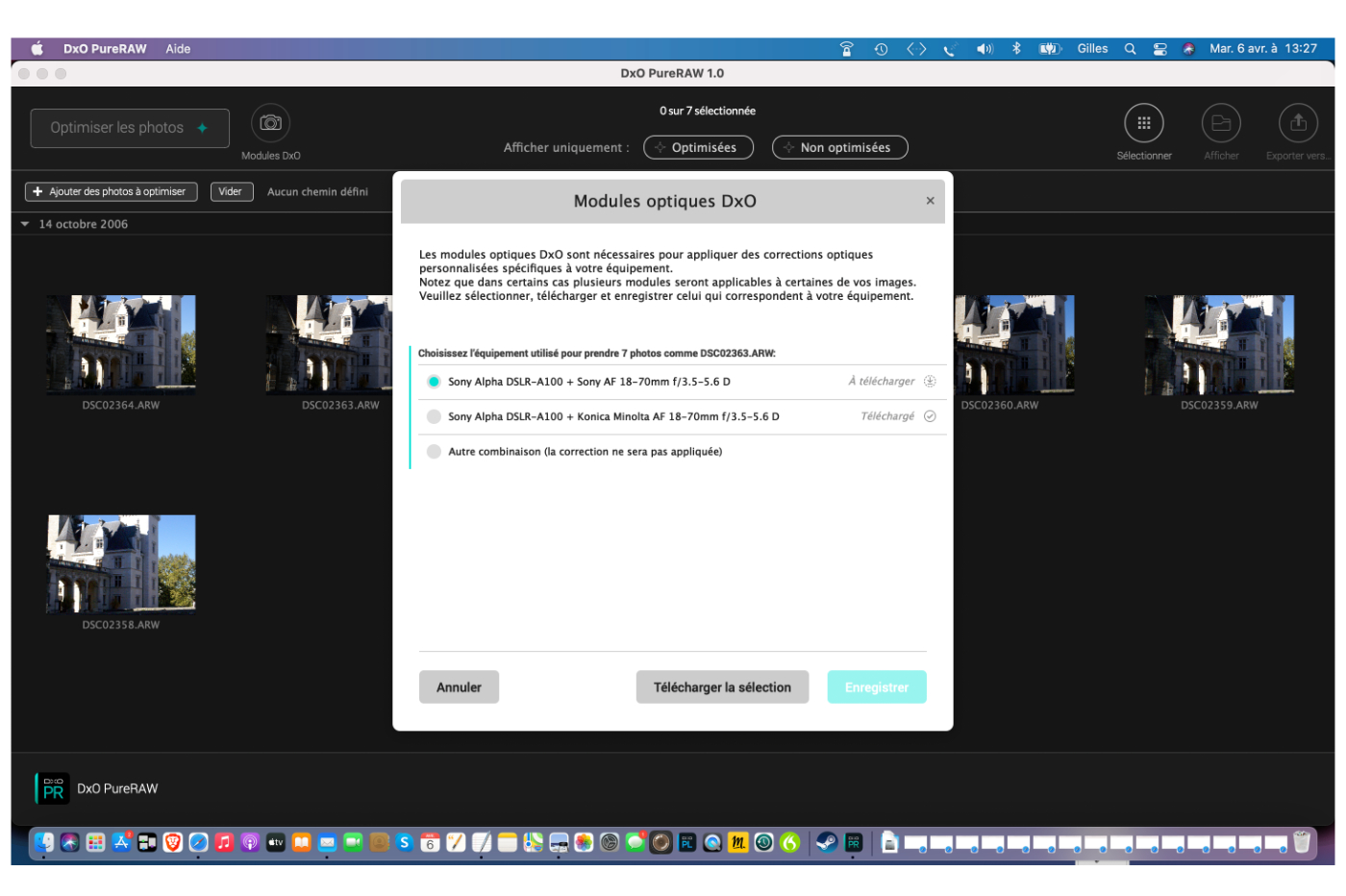The height and width of the screenshot is (896, 1346).
Task: Open Finder from the dock
Action: point(42,842)
